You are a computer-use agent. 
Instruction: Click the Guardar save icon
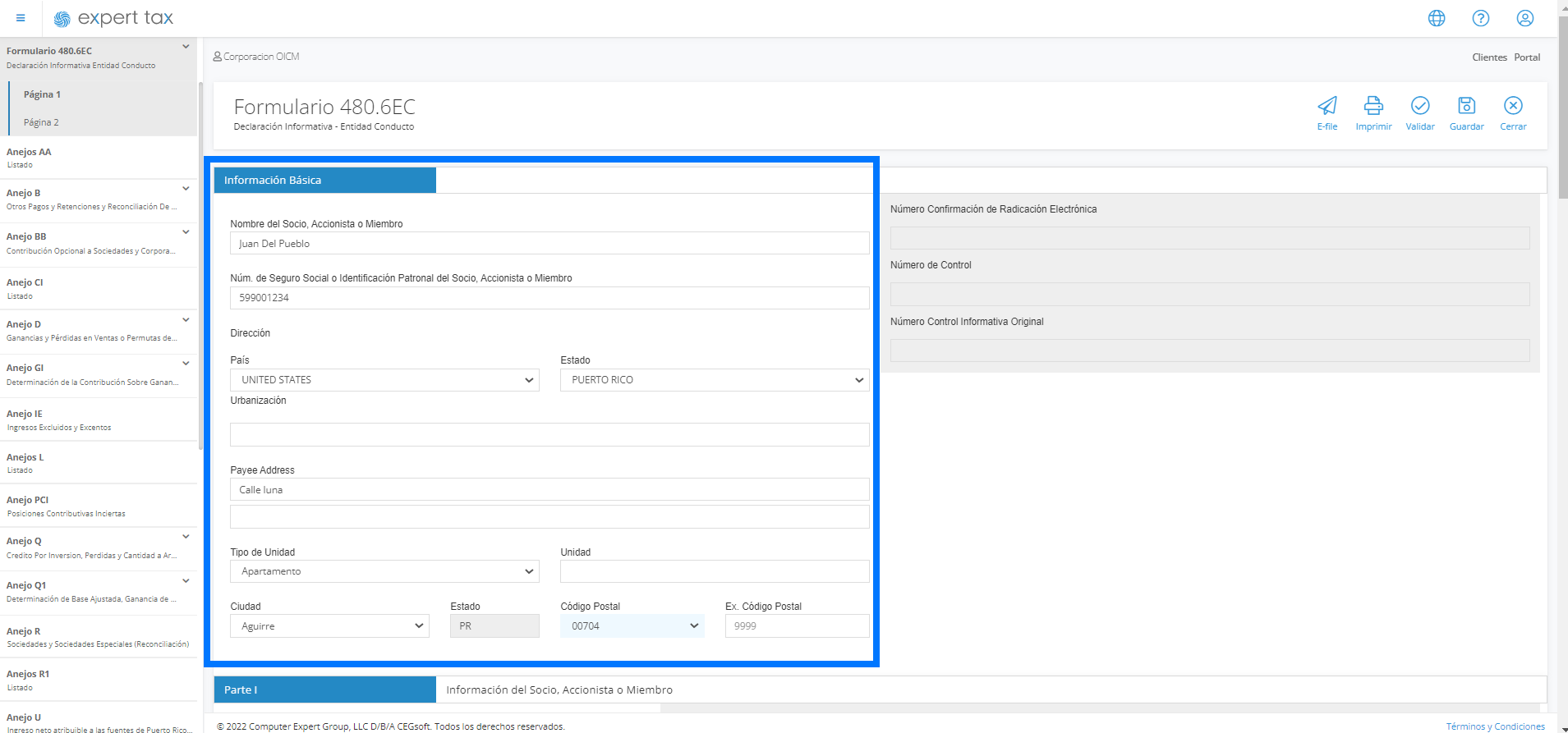1466,106
